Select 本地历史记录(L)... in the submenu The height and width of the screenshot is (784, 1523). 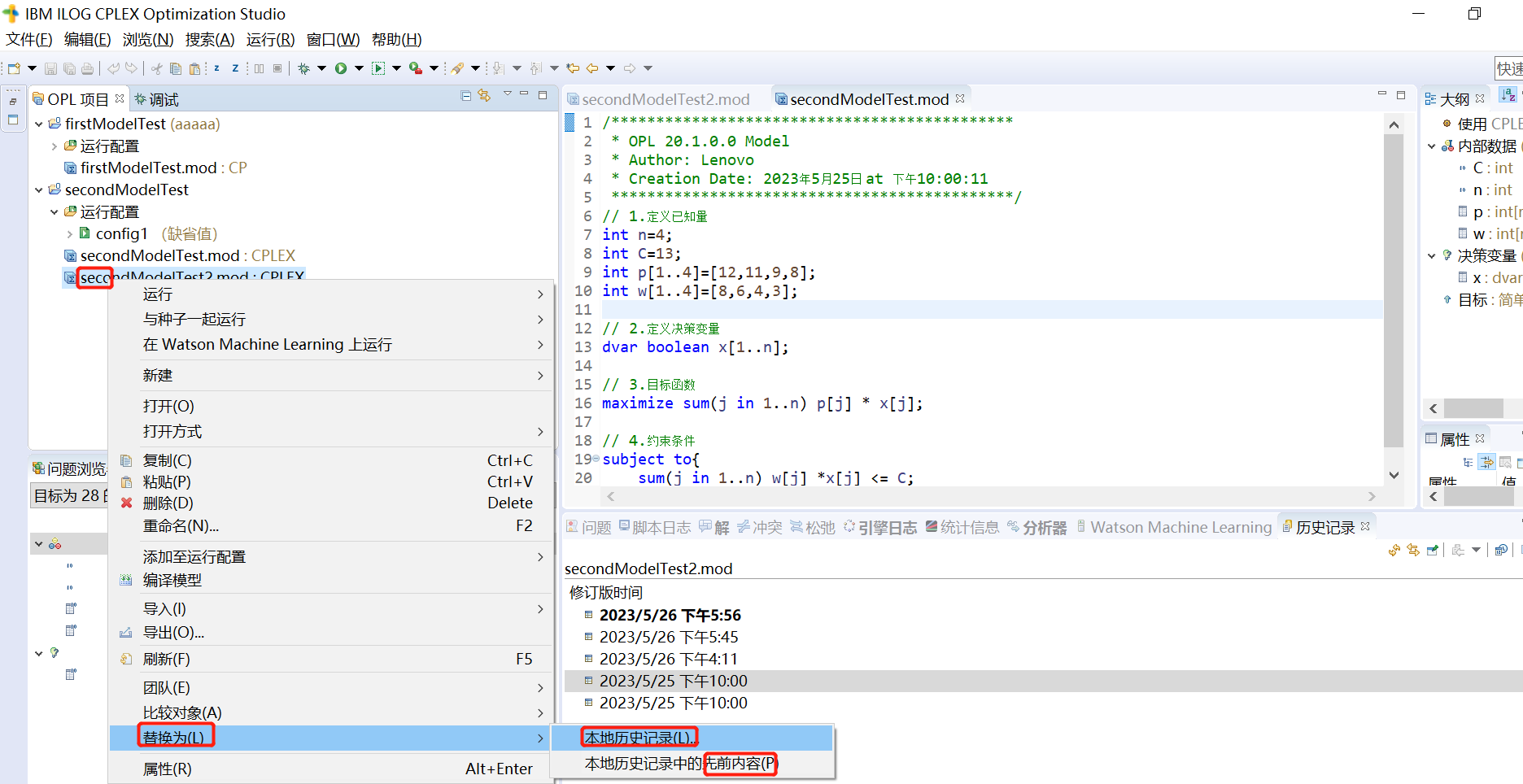[692, 738]
